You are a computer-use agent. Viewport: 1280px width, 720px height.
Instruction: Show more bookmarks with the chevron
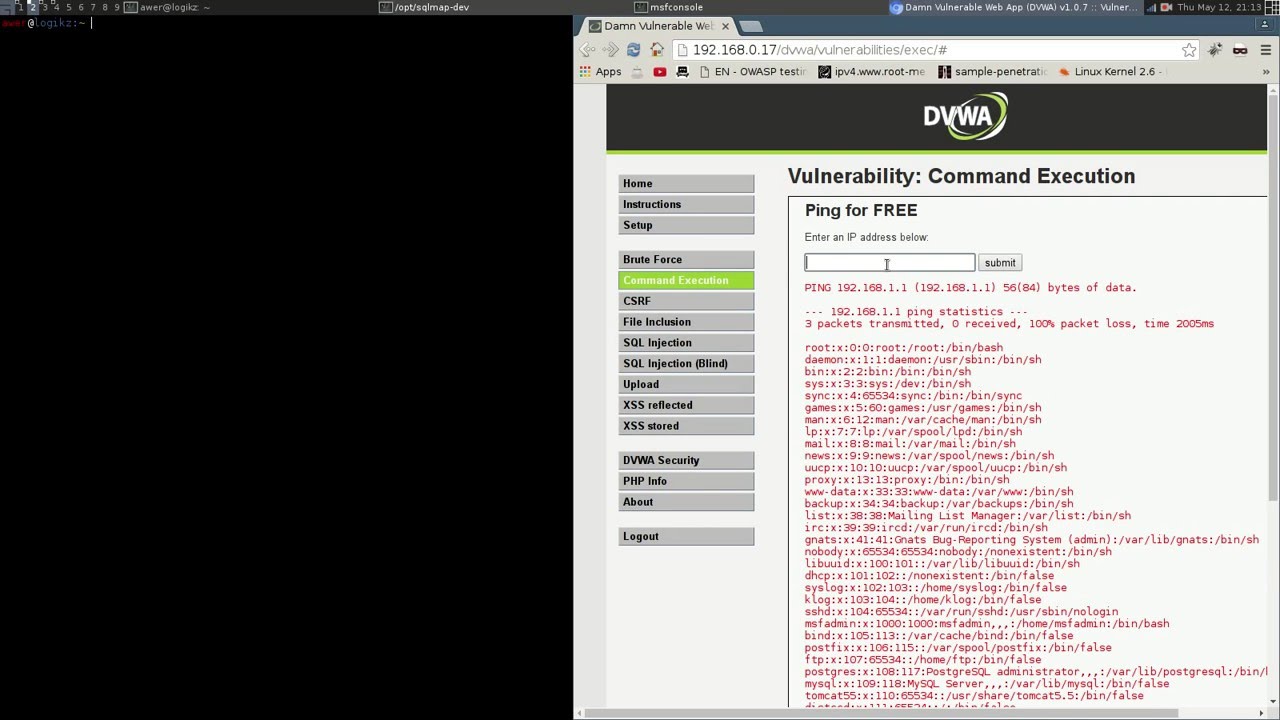click(1265, 72)
